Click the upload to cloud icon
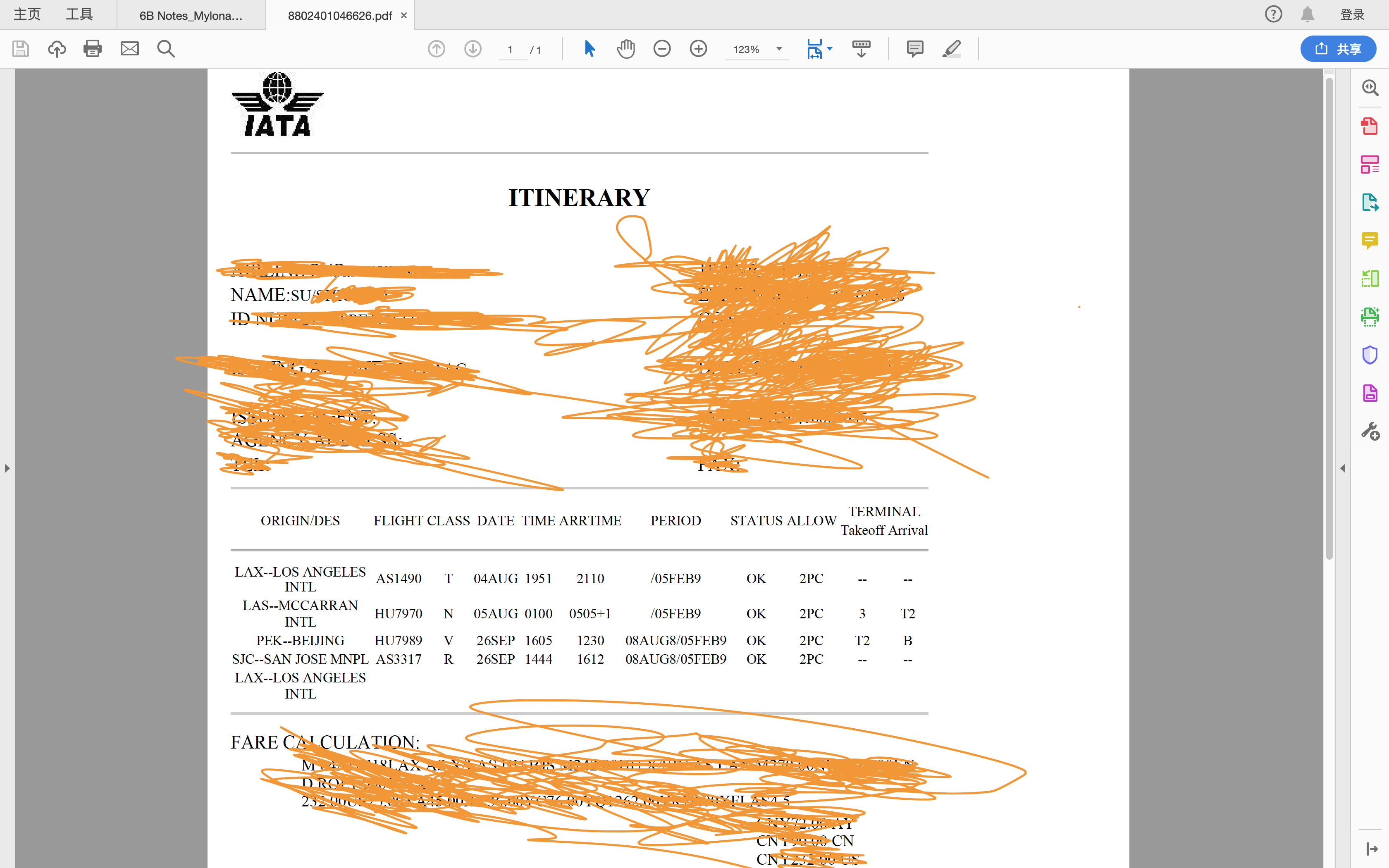The height and width of the screenshot is (868, 1389). pos(57,49)
